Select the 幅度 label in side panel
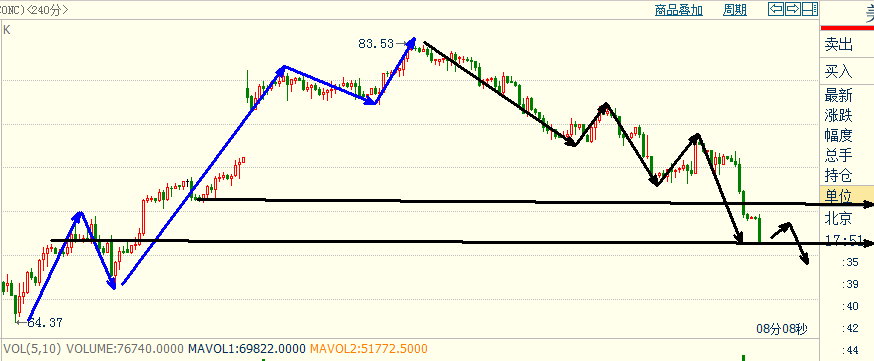Image resolution: width=874 pixels, height=361 pixels. [x=839, y=135]
